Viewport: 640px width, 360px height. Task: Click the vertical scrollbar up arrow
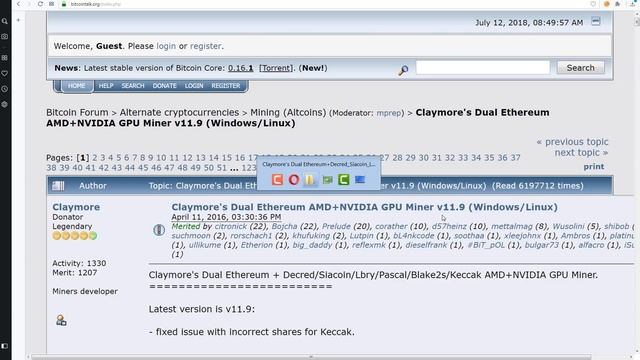tap(637, 13)
